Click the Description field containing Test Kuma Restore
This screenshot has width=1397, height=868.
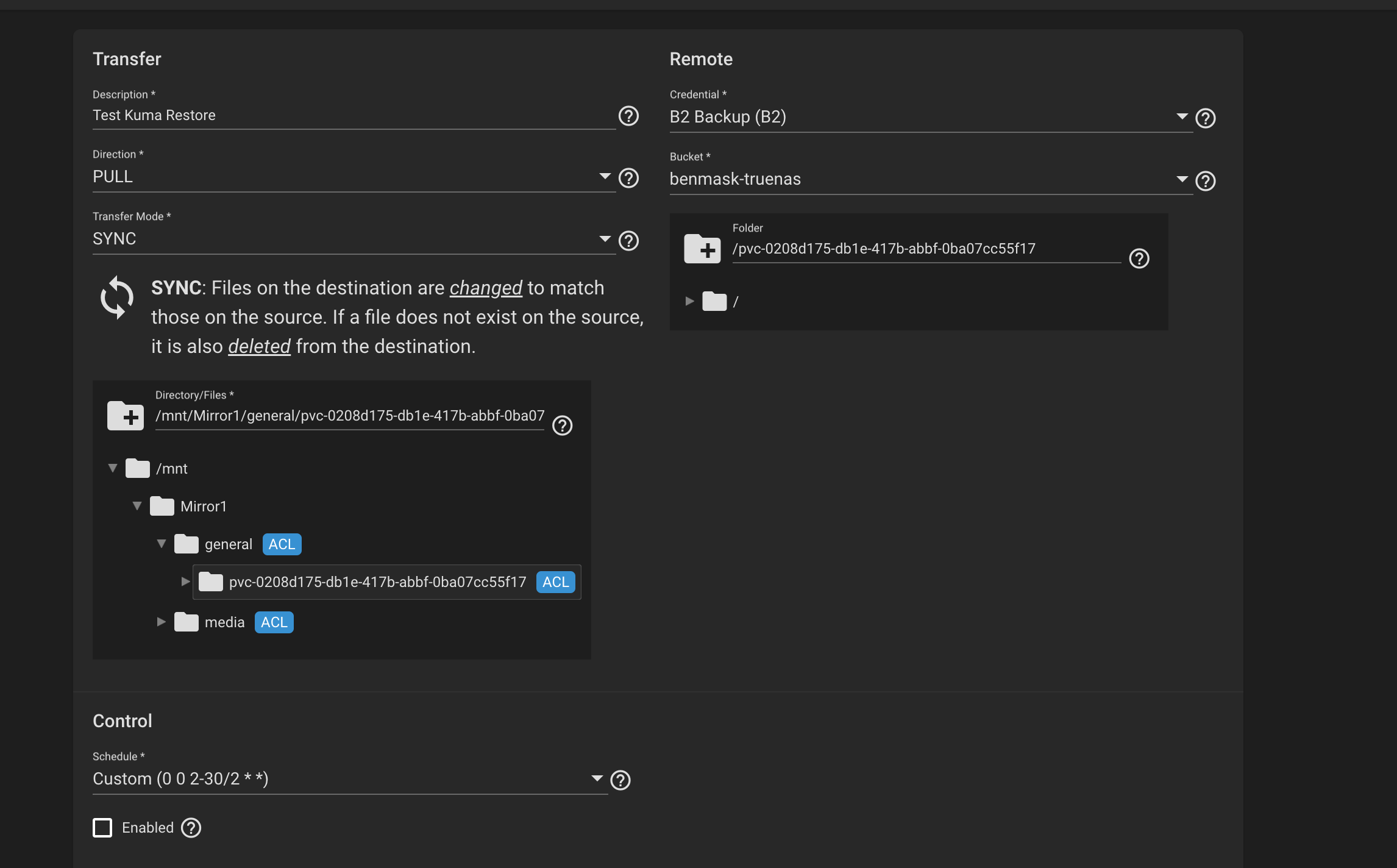click(305, 115)
